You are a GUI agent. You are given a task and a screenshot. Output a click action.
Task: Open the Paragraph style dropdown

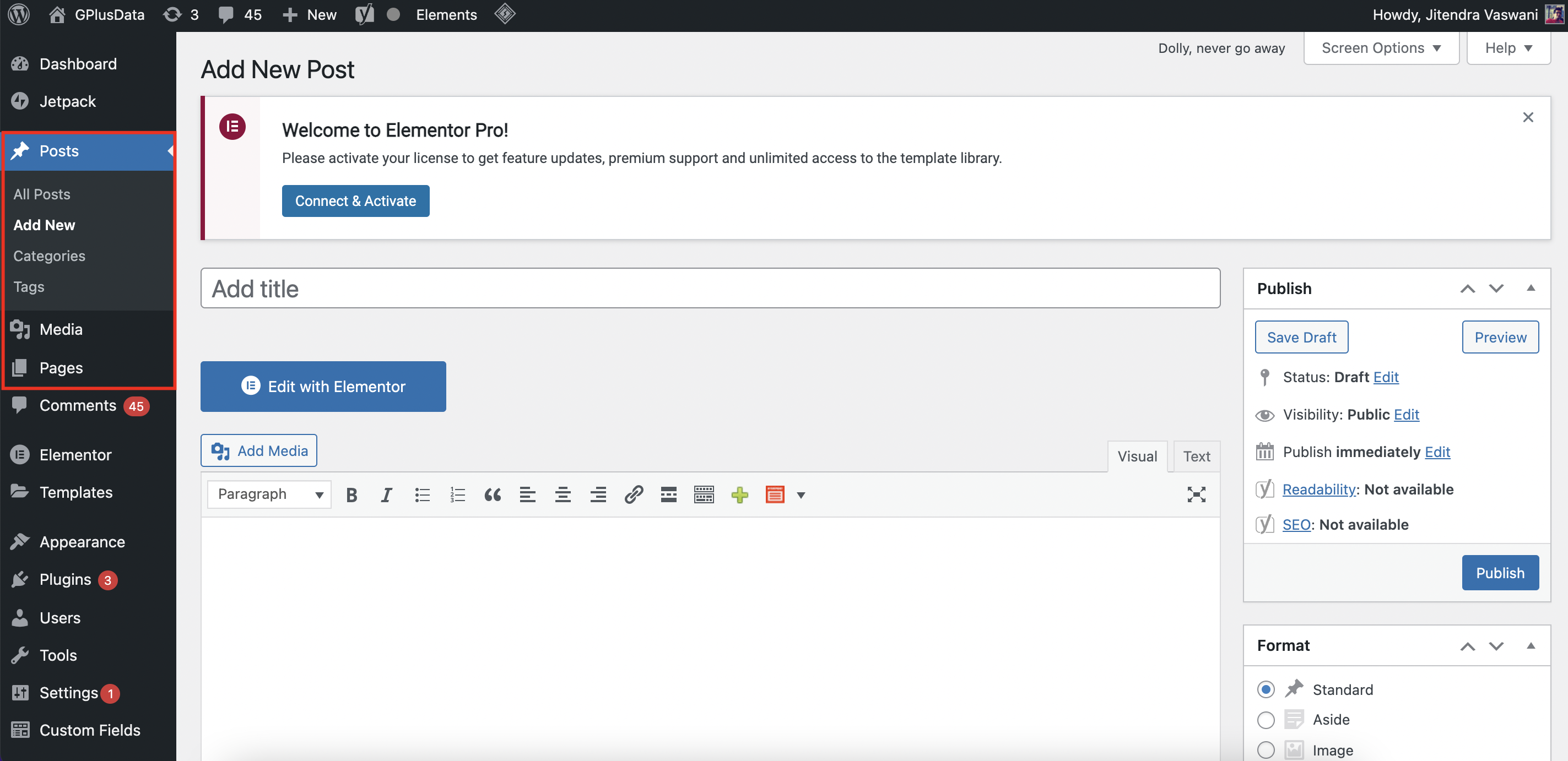[267, 494]
